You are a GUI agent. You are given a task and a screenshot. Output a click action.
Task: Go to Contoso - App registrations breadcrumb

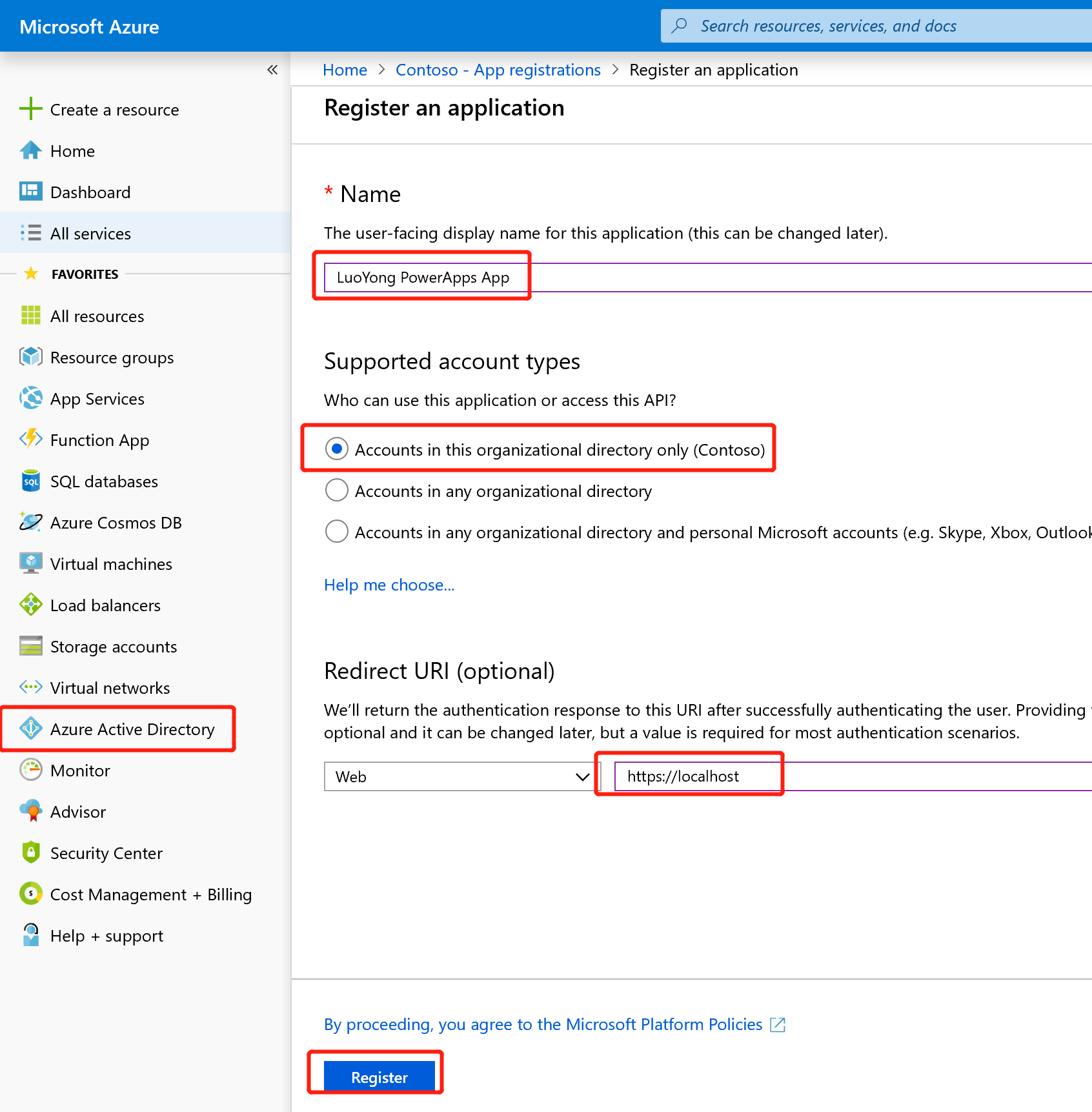[498, 70]
